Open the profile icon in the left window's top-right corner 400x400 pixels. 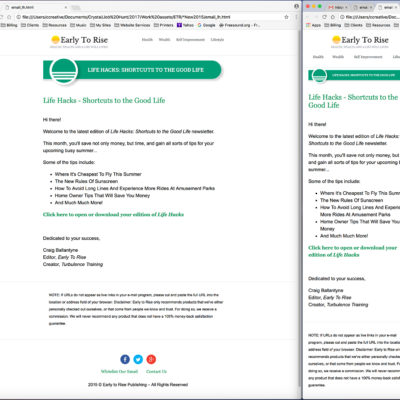[296, 6]
